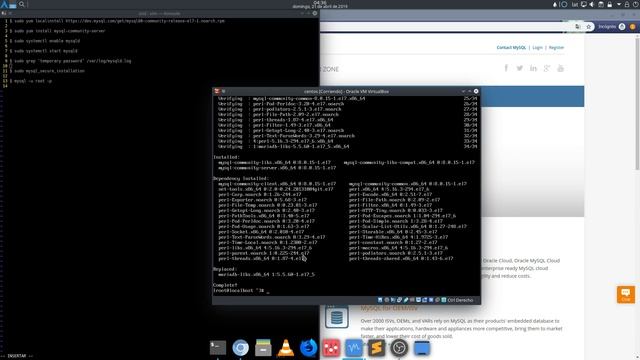
Task: Click the padlock lock-screen icon in the top panel
Action: tap(627, 4)
